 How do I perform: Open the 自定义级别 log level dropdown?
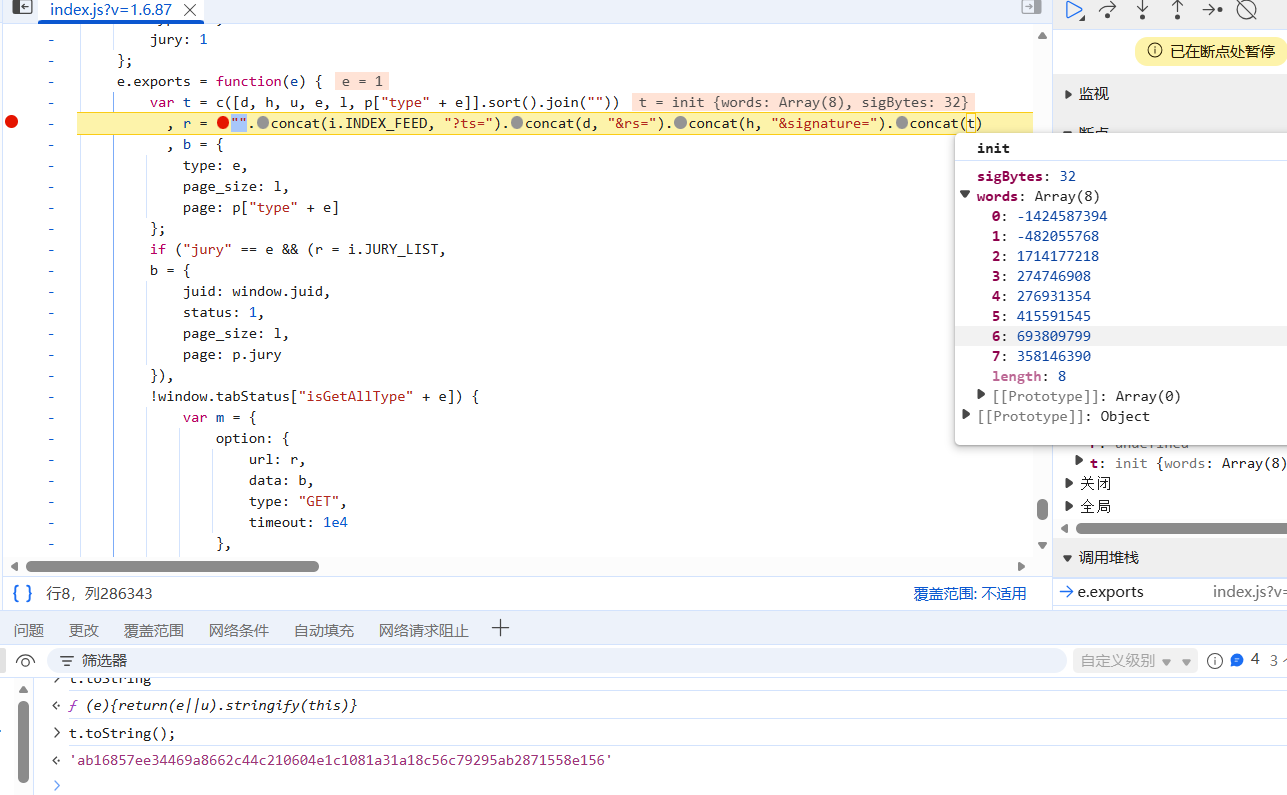1135,661
